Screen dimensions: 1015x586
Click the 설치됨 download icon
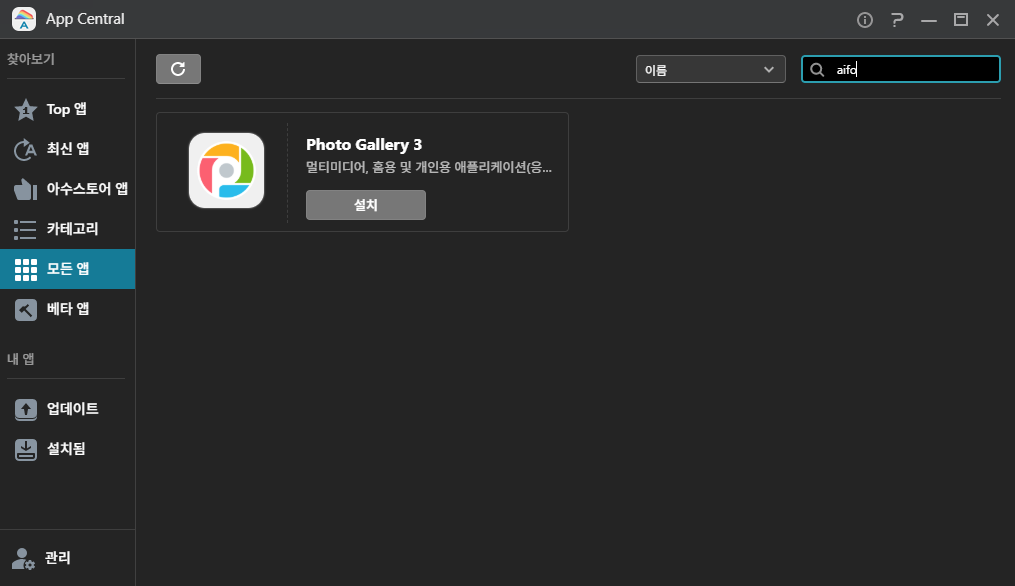tap(26, 449)
